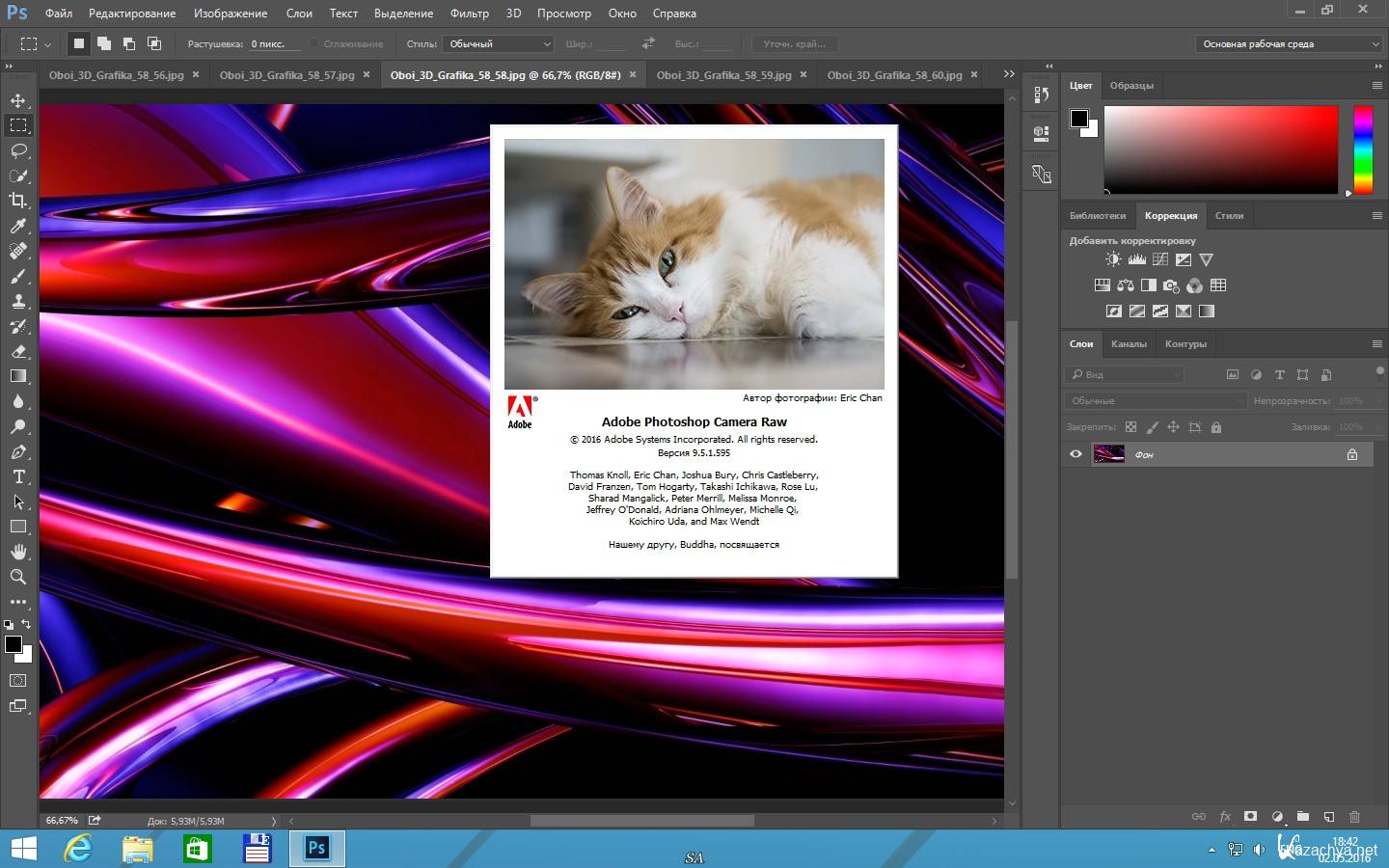Select the Horizontal Type tool
The width and height of the screenshot is (1389, 868).
point(18,476)
